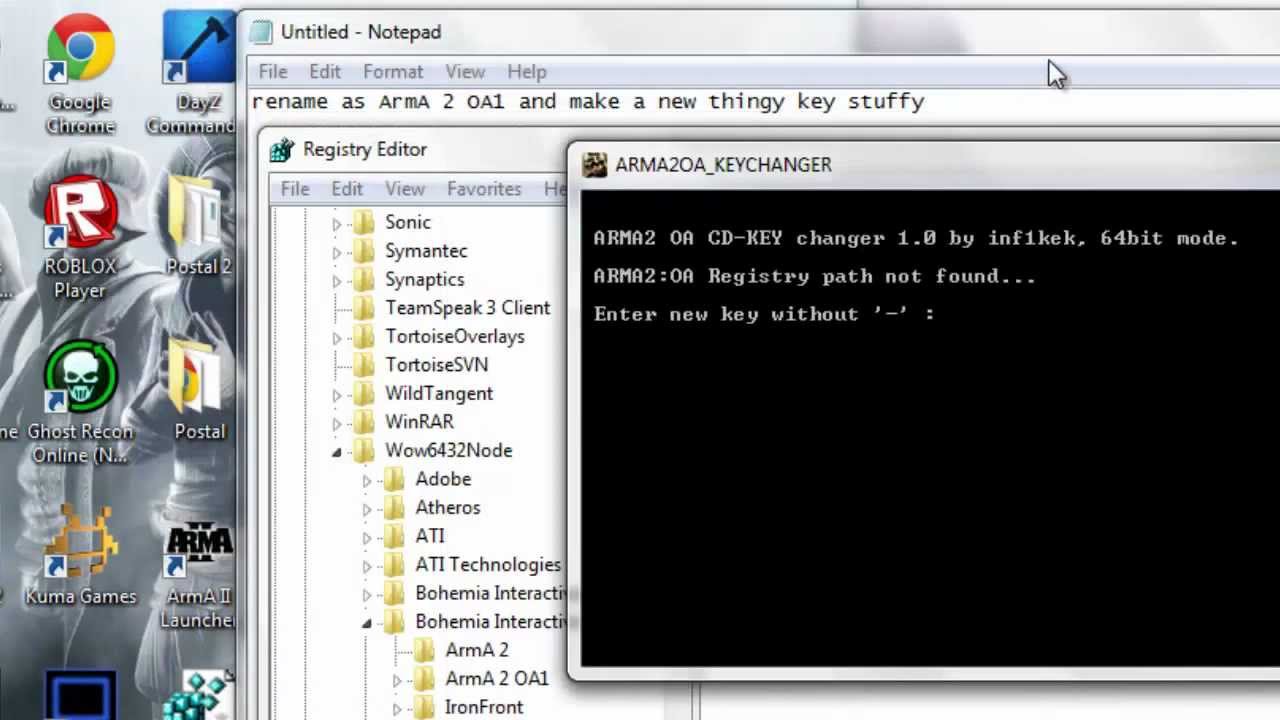Select the ArmA 2 OA1 folder icon
Image resolution: width=1280 pixels, height=720 pixels.
coord(425,679)
